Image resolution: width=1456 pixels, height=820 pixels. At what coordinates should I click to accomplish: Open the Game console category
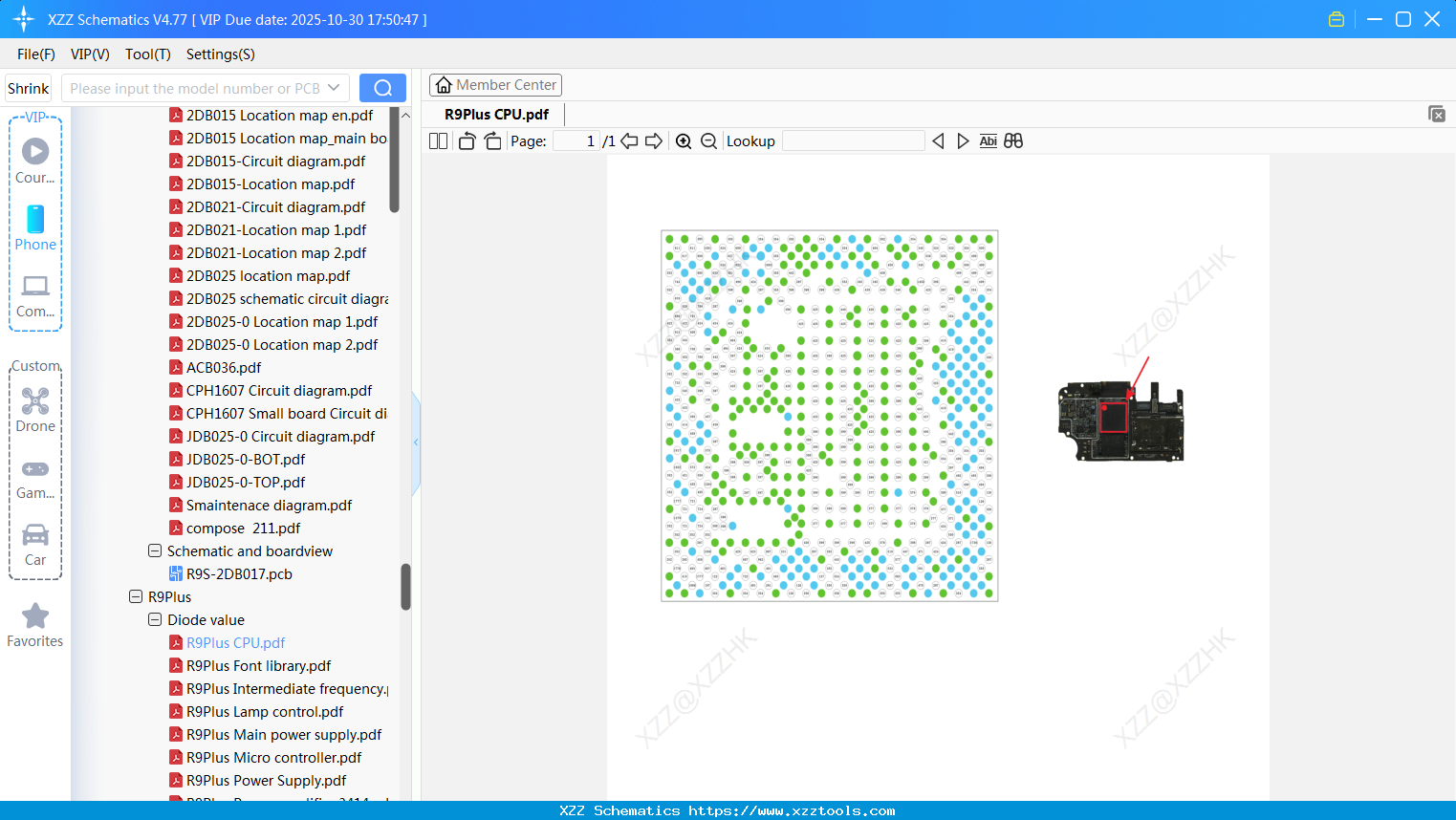click(35, 479)
